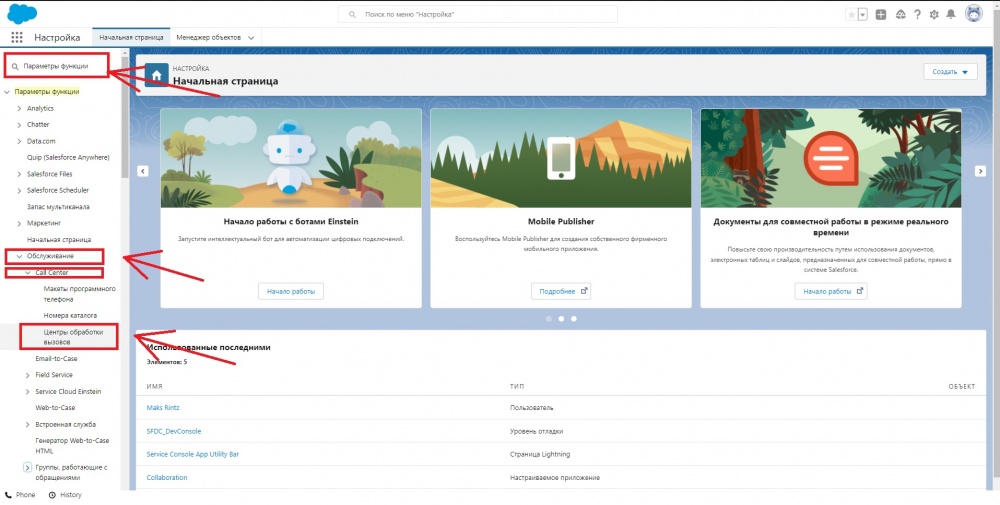Click magnifier icon in sidebar quick find

point(15,66)
